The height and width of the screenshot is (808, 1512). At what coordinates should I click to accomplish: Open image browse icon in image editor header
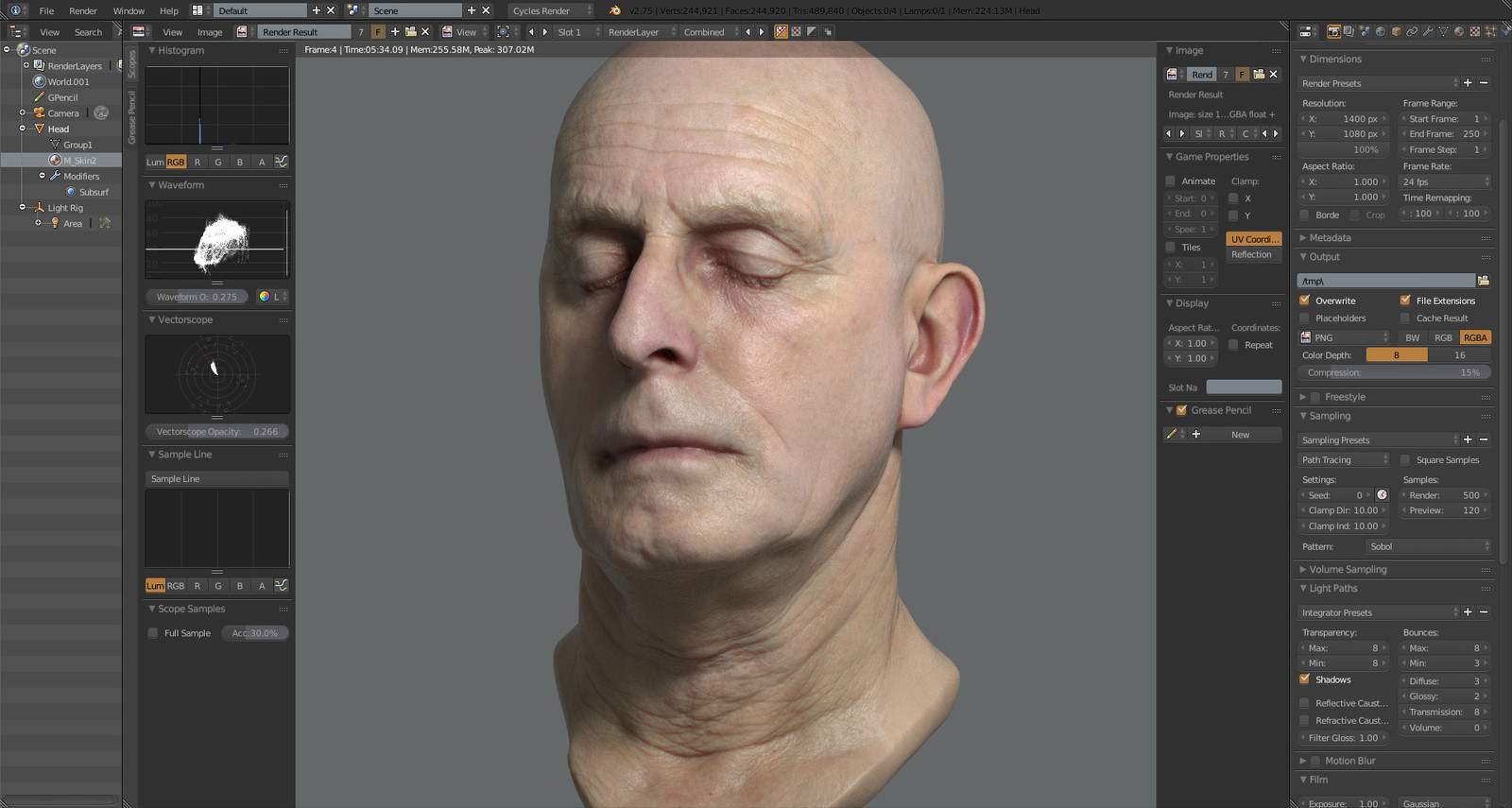(243, 31)
